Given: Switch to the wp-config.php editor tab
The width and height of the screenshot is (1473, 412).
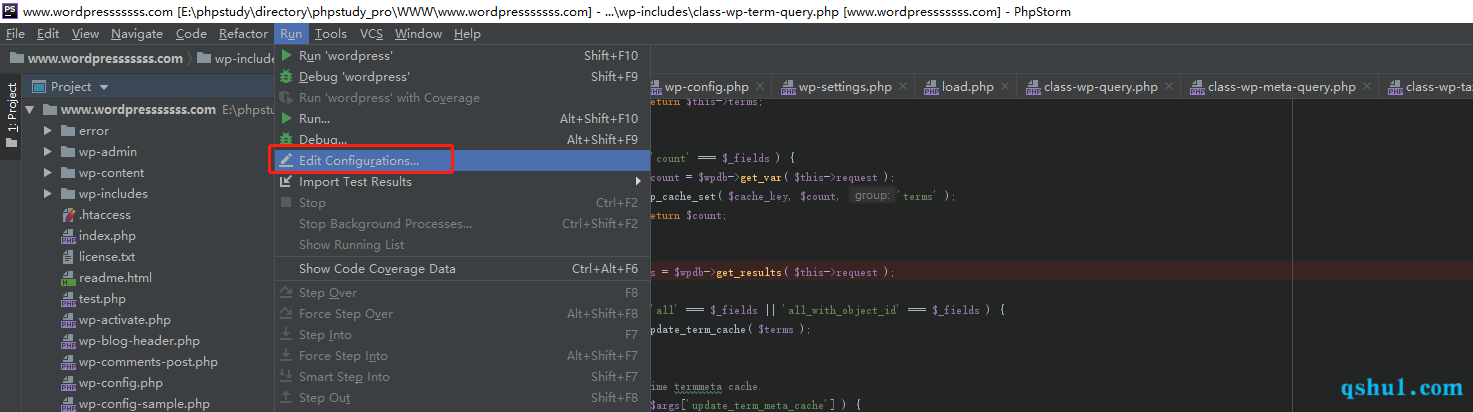Looking at the screenshot, I should [x=709, y=87].
